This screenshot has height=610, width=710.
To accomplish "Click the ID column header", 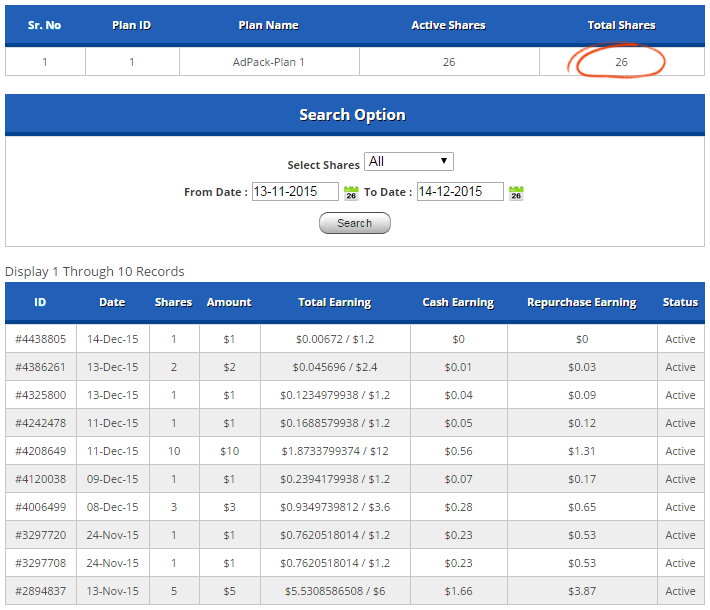I will [40, 302].
